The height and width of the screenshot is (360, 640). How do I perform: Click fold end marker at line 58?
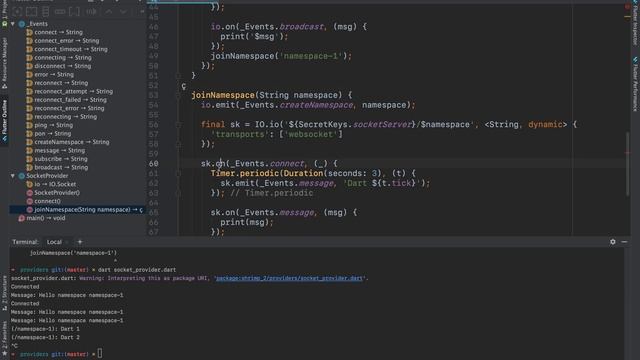pyautogui.click(x=178, y=144)
